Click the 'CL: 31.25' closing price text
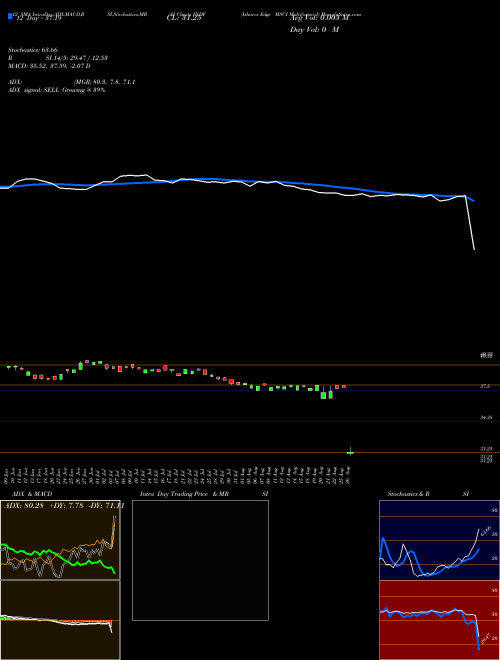Viewport: 500px width, 660px height. click(184, 19)
